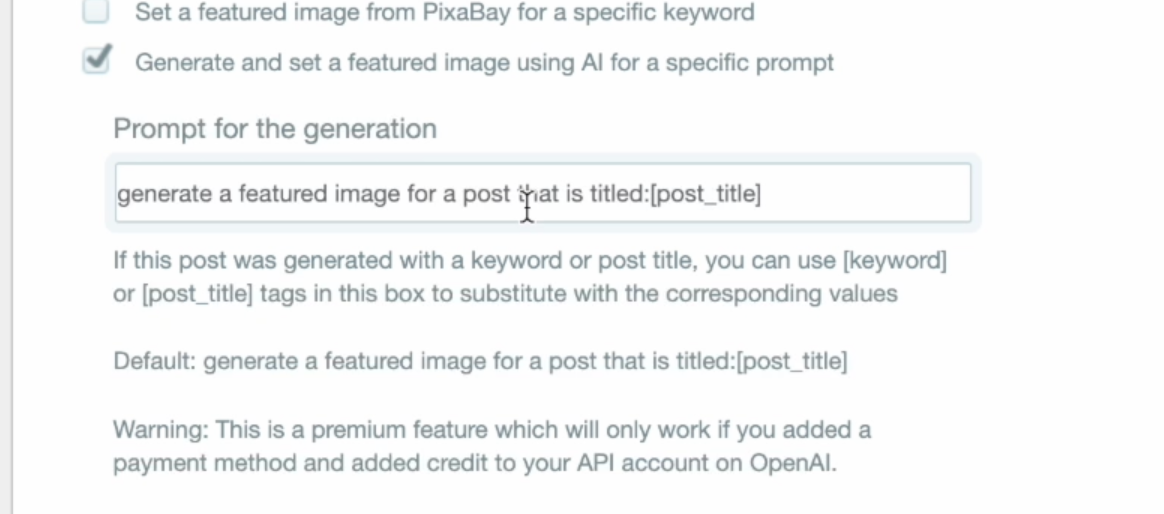Enable the PixaBay featured image checkbox
Screen dimensions: 1164x514
click(96, 13)
